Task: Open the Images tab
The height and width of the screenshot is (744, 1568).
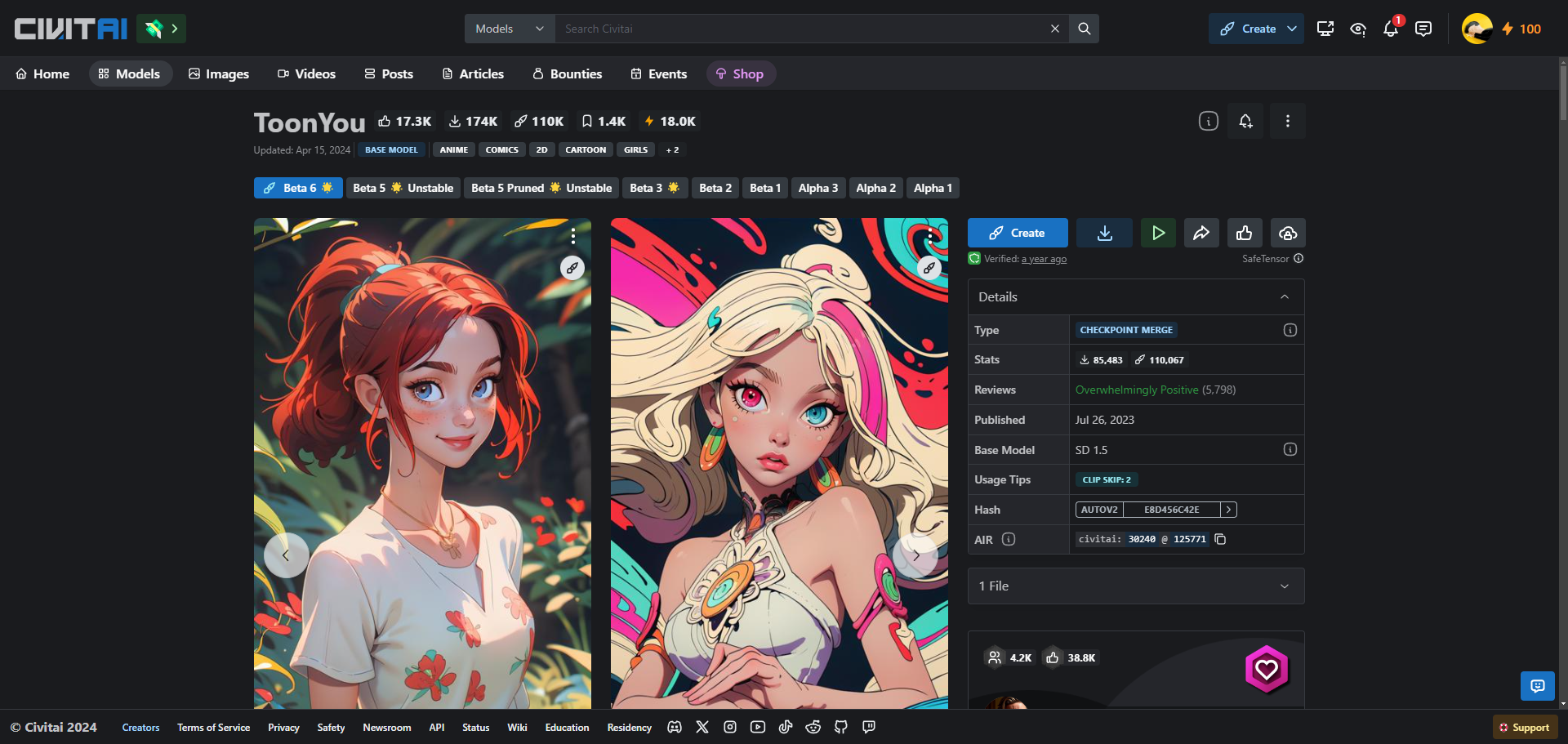Action: pyautogui.click(x=219, y=74)
